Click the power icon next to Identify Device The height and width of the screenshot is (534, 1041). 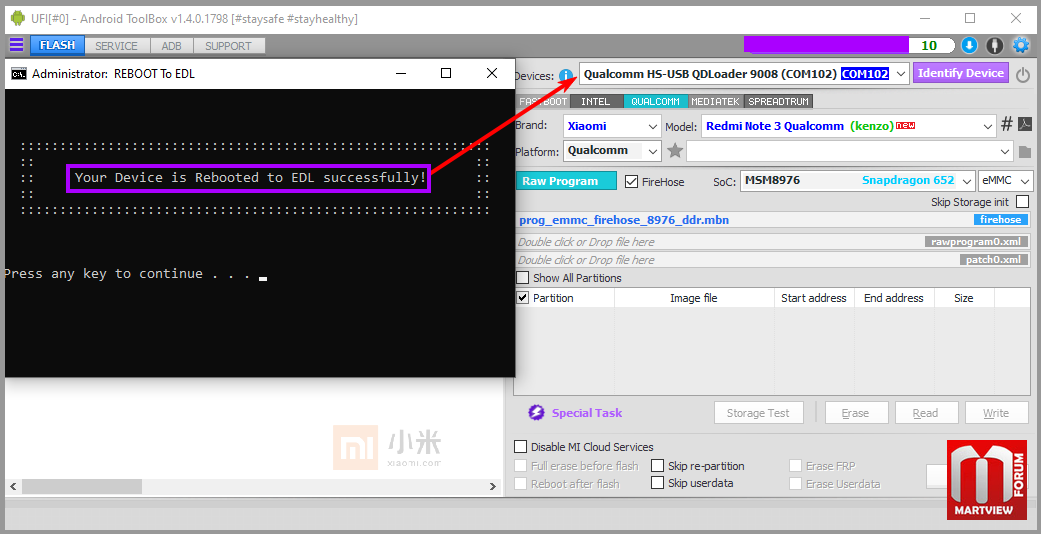[1023, 74]
